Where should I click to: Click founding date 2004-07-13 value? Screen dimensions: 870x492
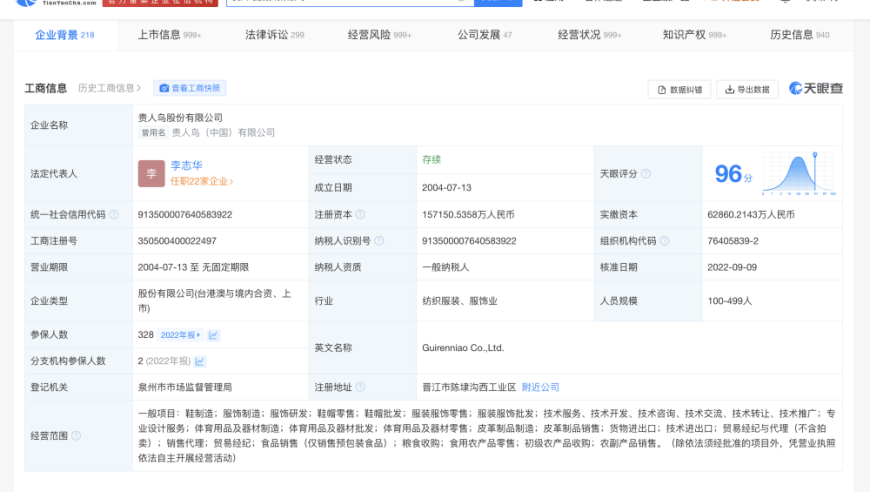pyautogui.click(x=447, y=187)
